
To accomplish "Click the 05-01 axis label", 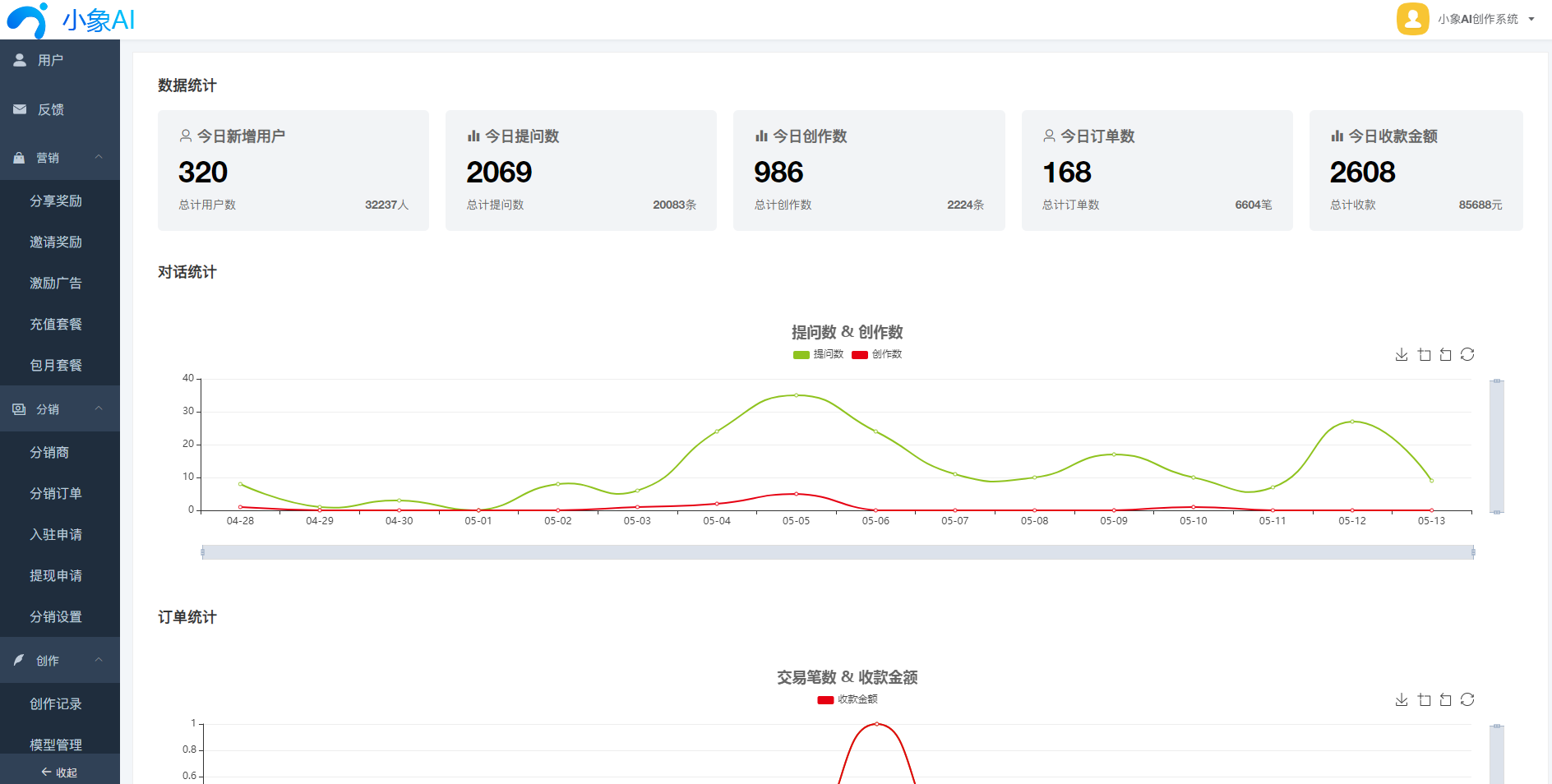I will click(478, 521).
